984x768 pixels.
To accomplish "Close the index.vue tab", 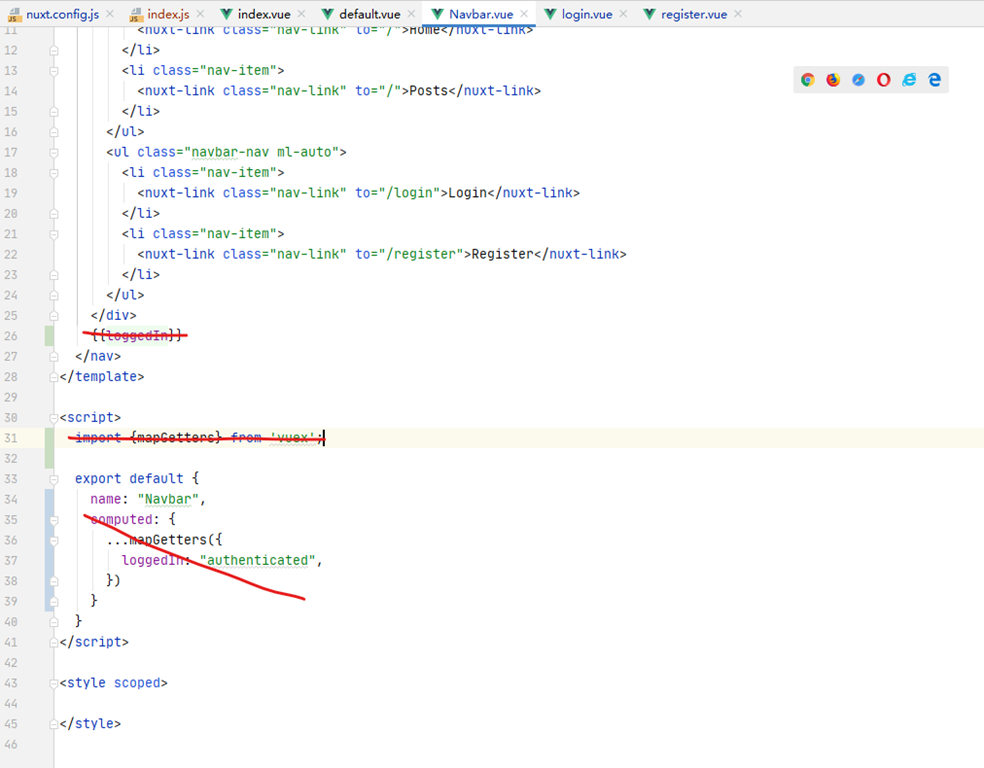I will click(301, 14).
